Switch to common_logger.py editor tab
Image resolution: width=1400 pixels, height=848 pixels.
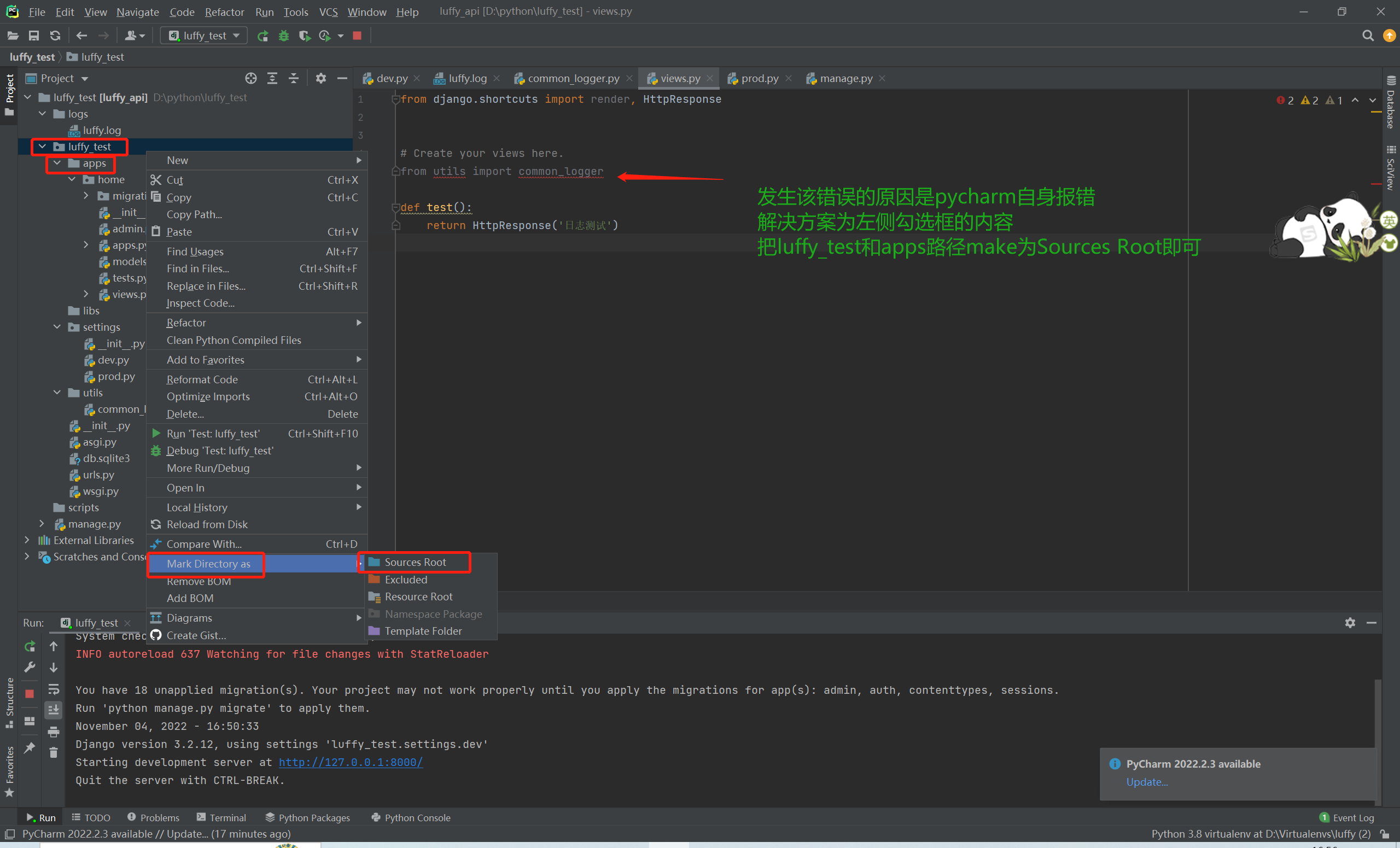[x=573, y=78]
